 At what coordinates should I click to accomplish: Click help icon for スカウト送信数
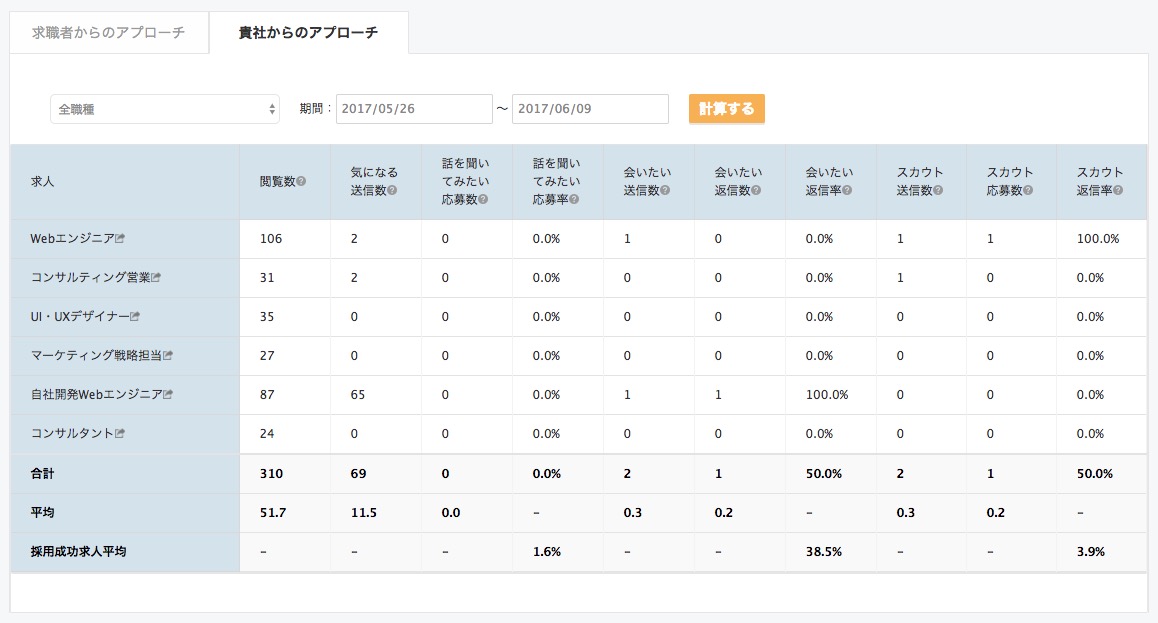pyautogui.click(x=938, y=190)
